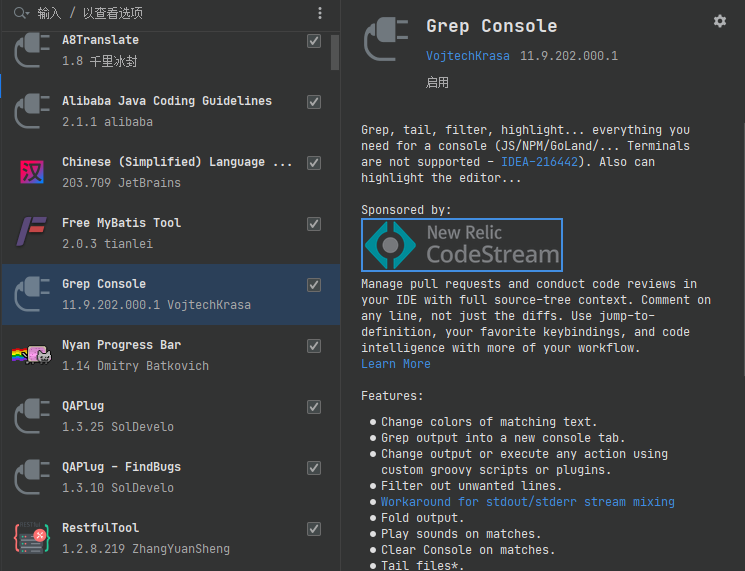The width and height of the screenshot is (745, 571).
Task: Click the search magnifier icon
Action: [x=20, y=13]
